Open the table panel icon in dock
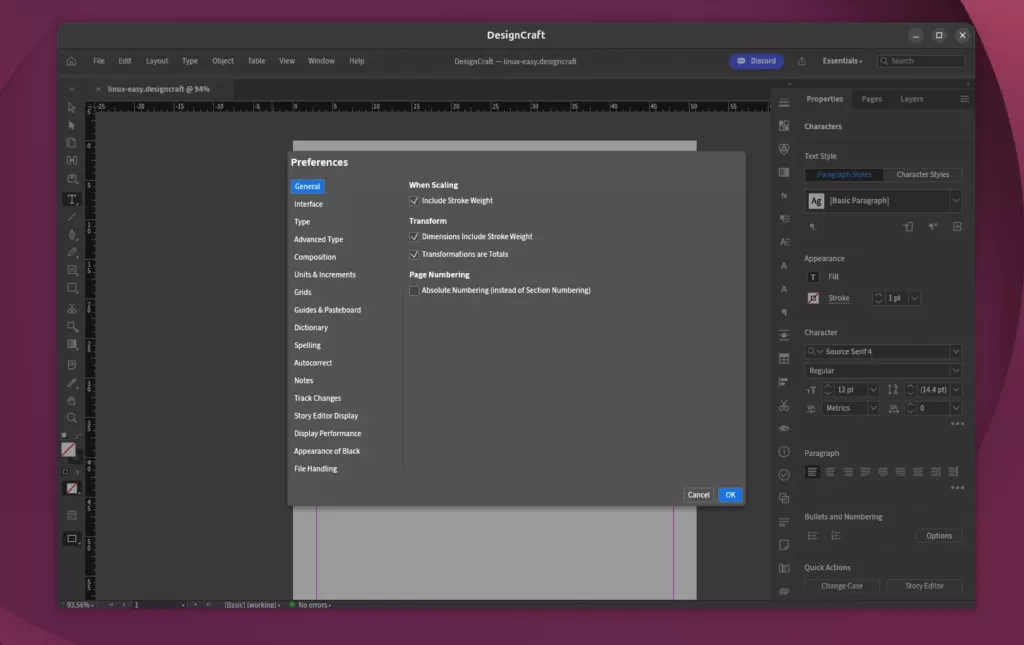Viewport: 1024px width, 645px height. point(784,358)
